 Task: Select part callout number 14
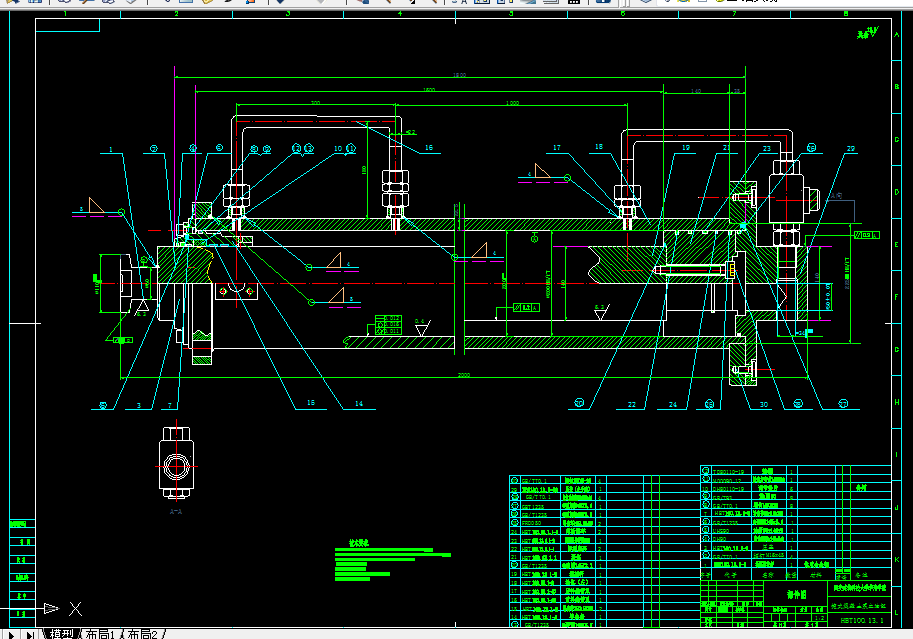pos(359,403)
